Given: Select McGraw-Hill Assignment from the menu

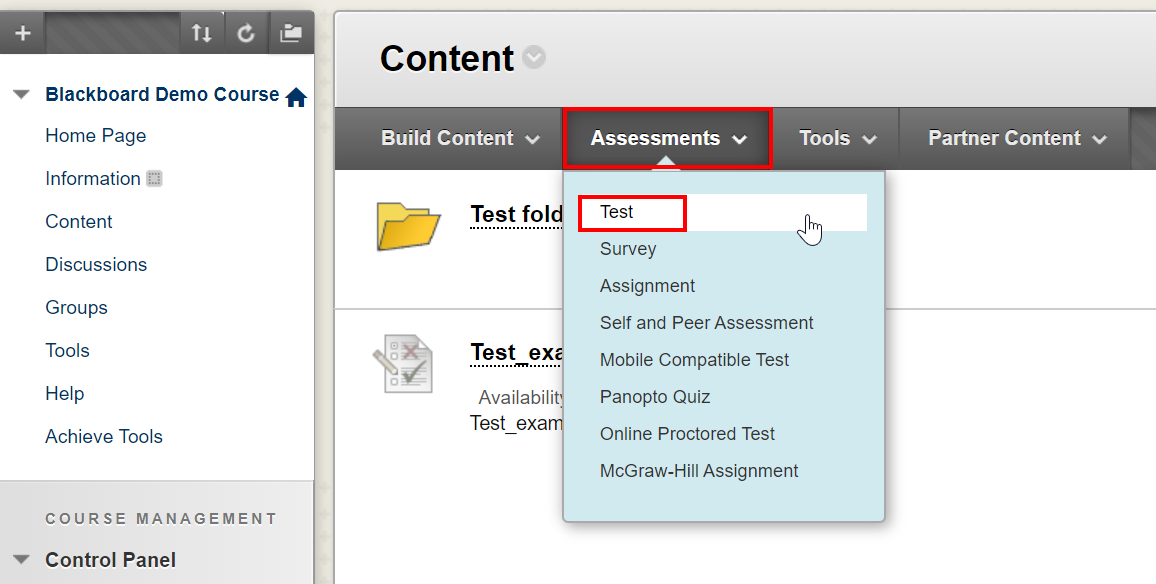Looking at the screenshot, I should click(x=697, y=470).
